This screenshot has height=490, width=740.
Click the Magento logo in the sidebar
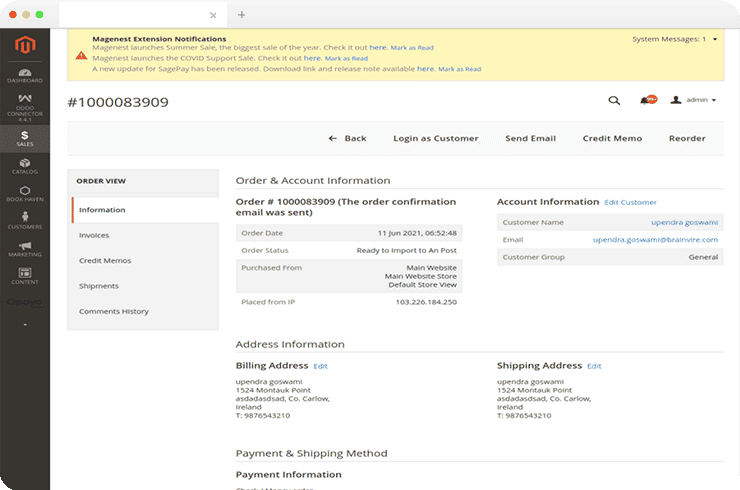tap(25, 46)
